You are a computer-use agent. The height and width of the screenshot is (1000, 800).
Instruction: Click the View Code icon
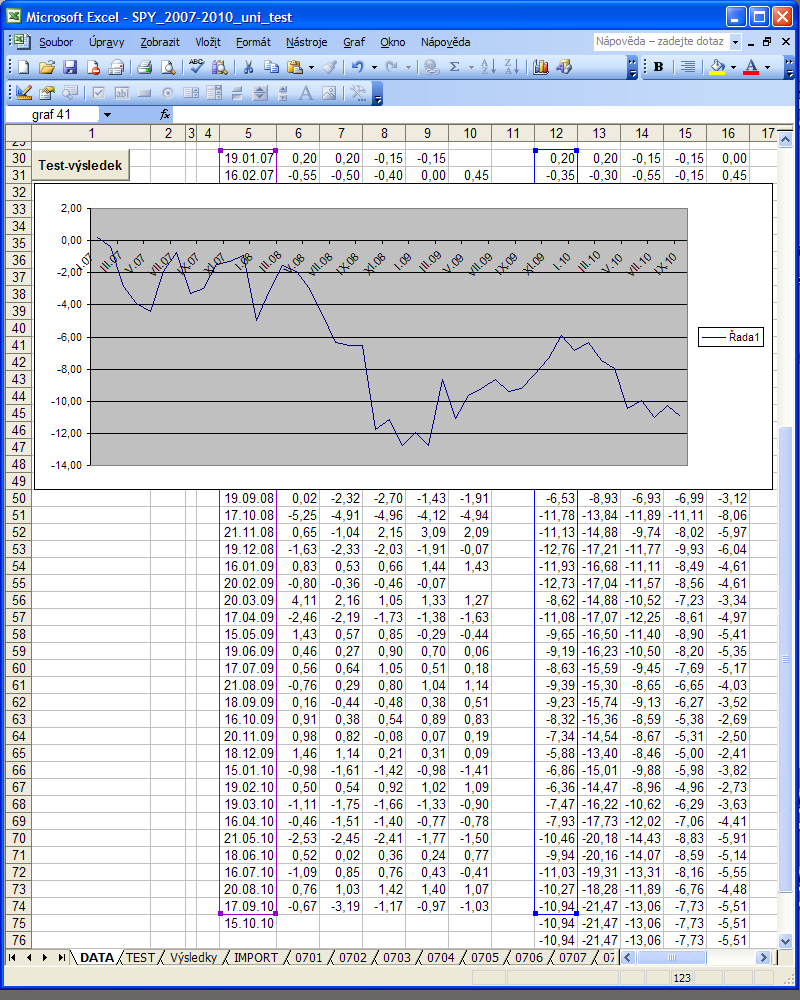point(70,93)
